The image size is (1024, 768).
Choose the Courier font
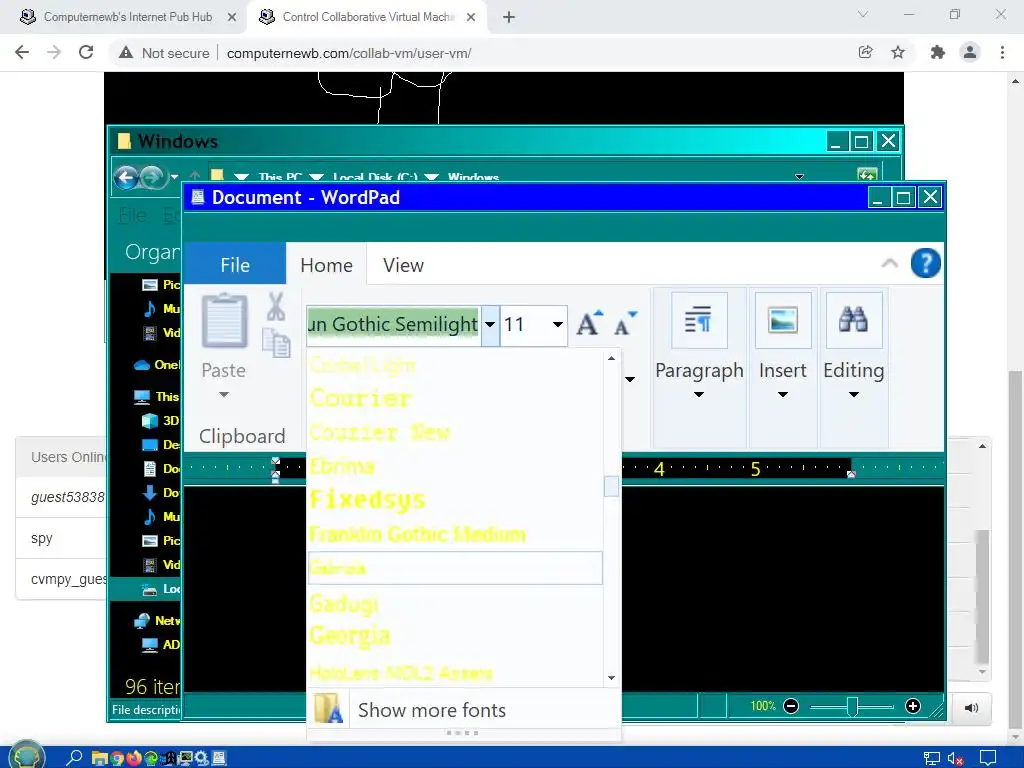[x=361, y=398]
